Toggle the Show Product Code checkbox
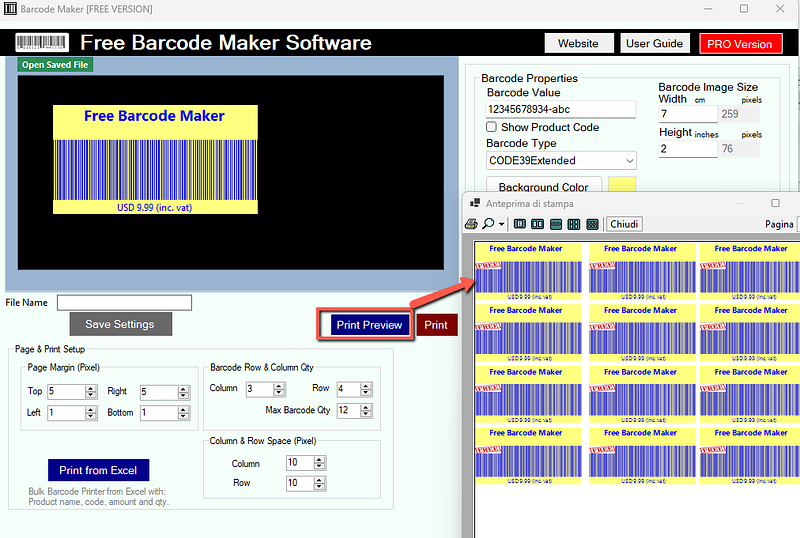This screenshot has width=800, height=538. click(x=491, y=127)
